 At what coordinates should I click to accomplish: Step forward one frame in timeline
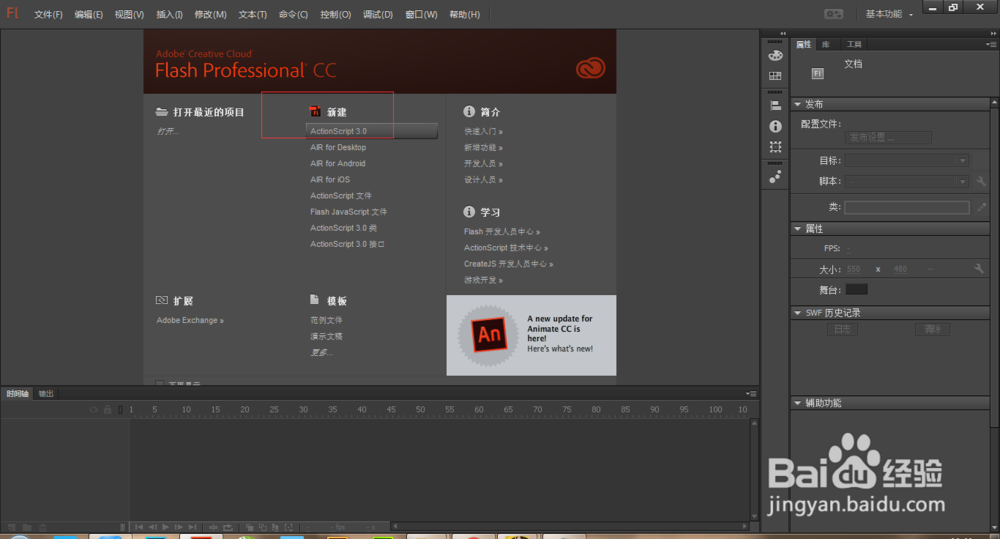pos(179,527)
